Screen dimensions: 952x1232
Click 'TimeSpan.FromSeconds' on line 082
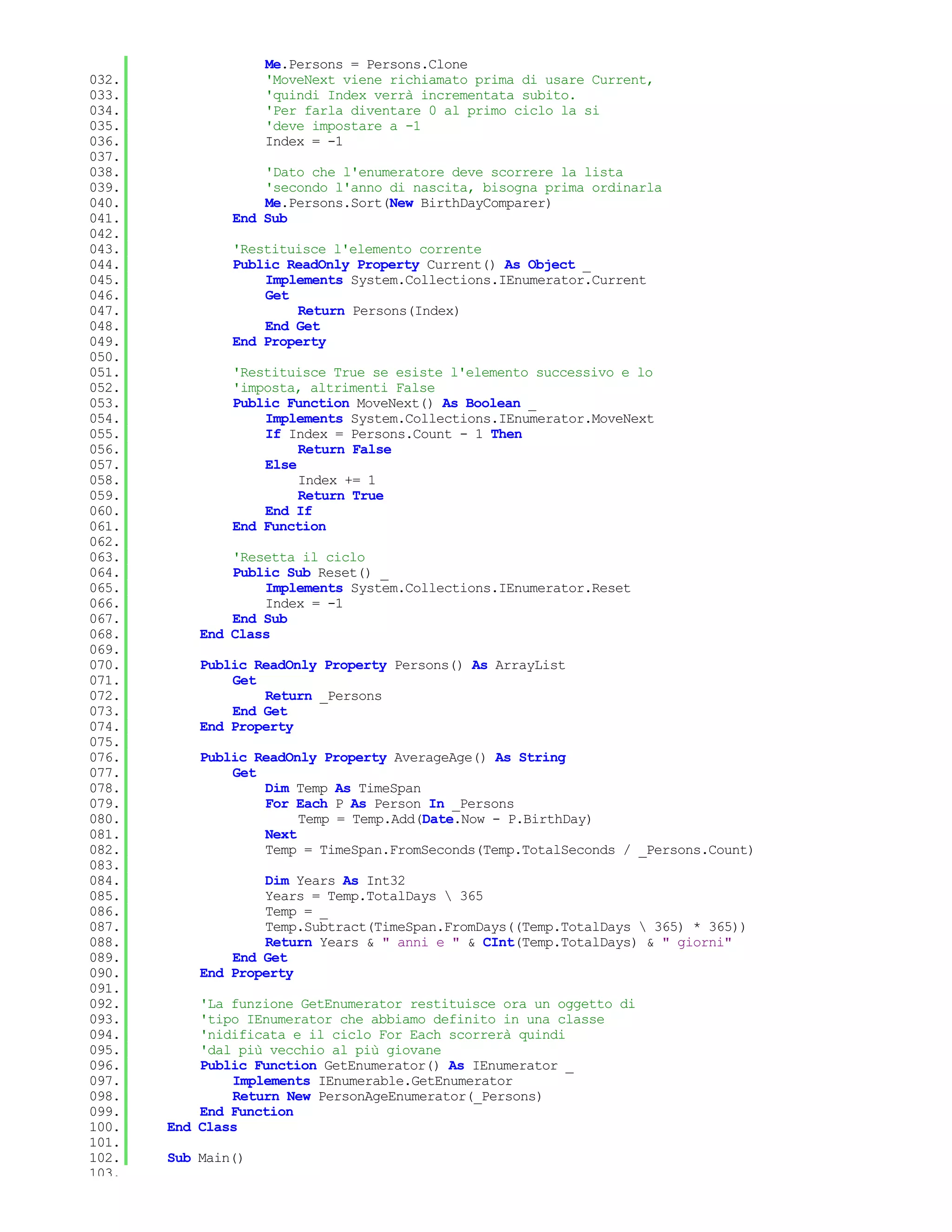(397, 850)
